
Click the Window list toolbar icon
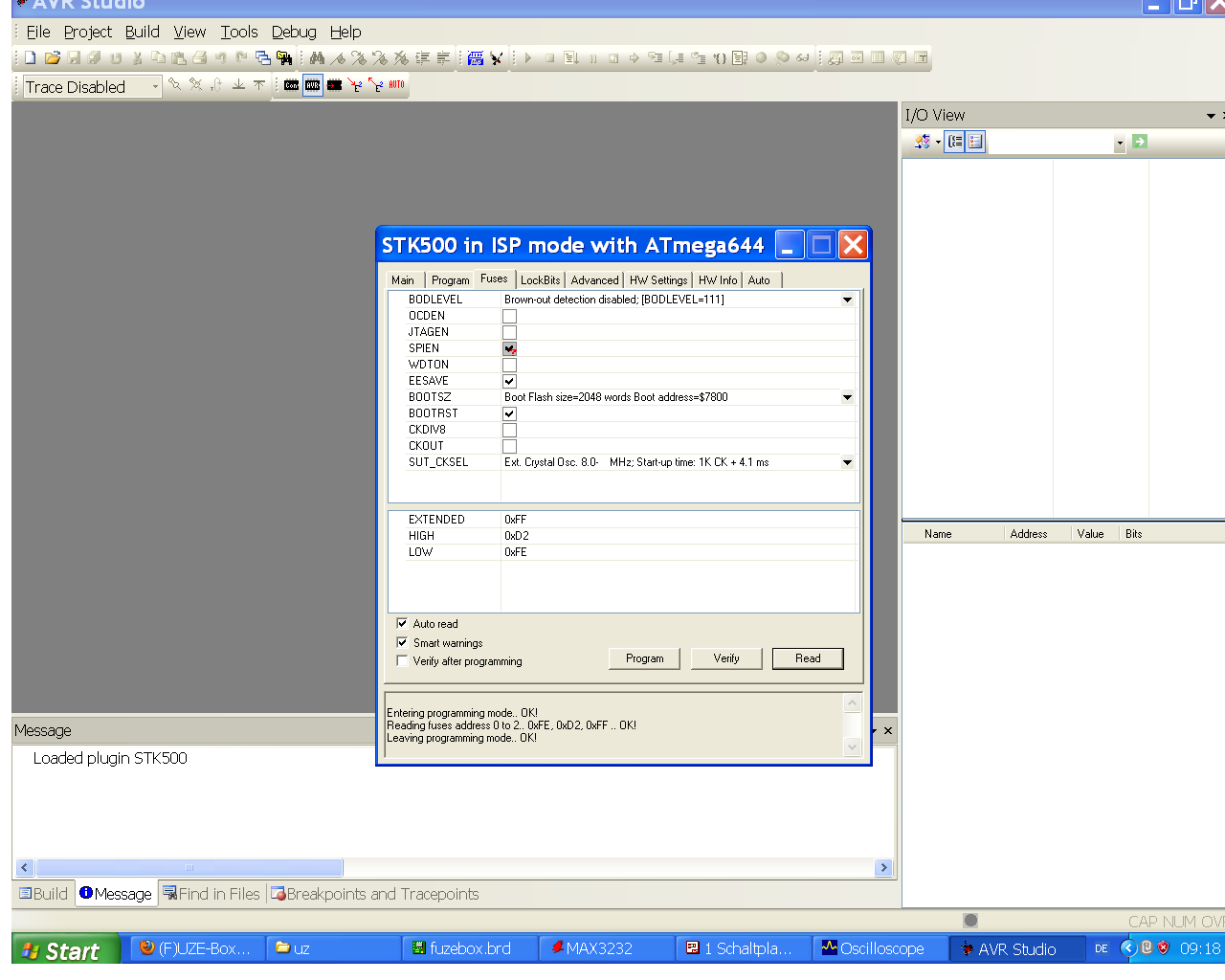tap(262, 57)
